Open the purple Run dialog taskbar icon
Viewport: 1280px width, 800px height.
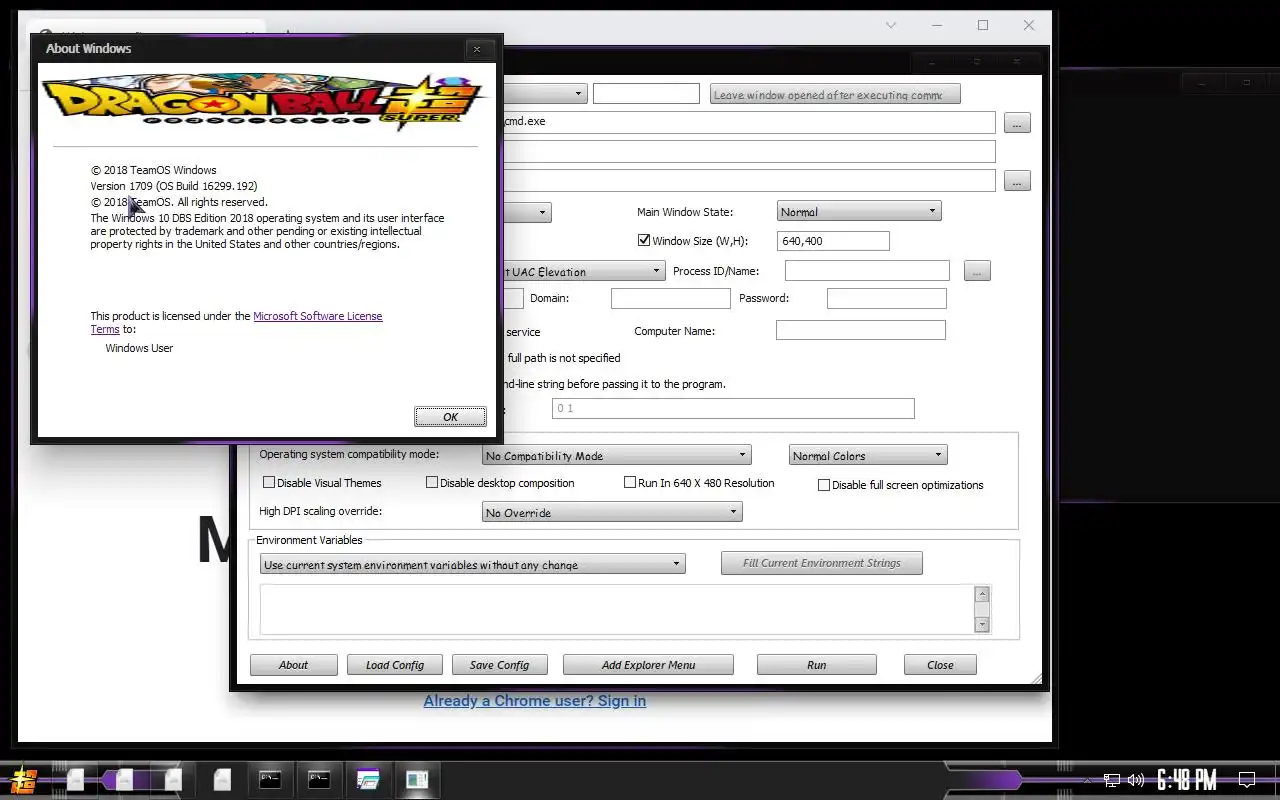pyautogui.click(x=368, y=779)
